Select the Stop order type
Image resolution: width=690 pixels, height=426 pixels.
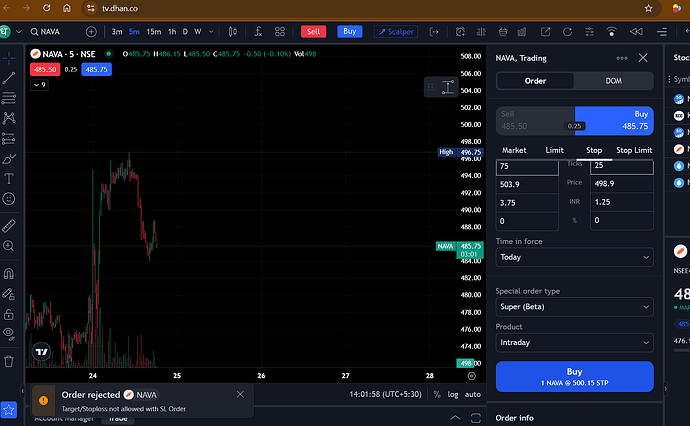[594, 151]
